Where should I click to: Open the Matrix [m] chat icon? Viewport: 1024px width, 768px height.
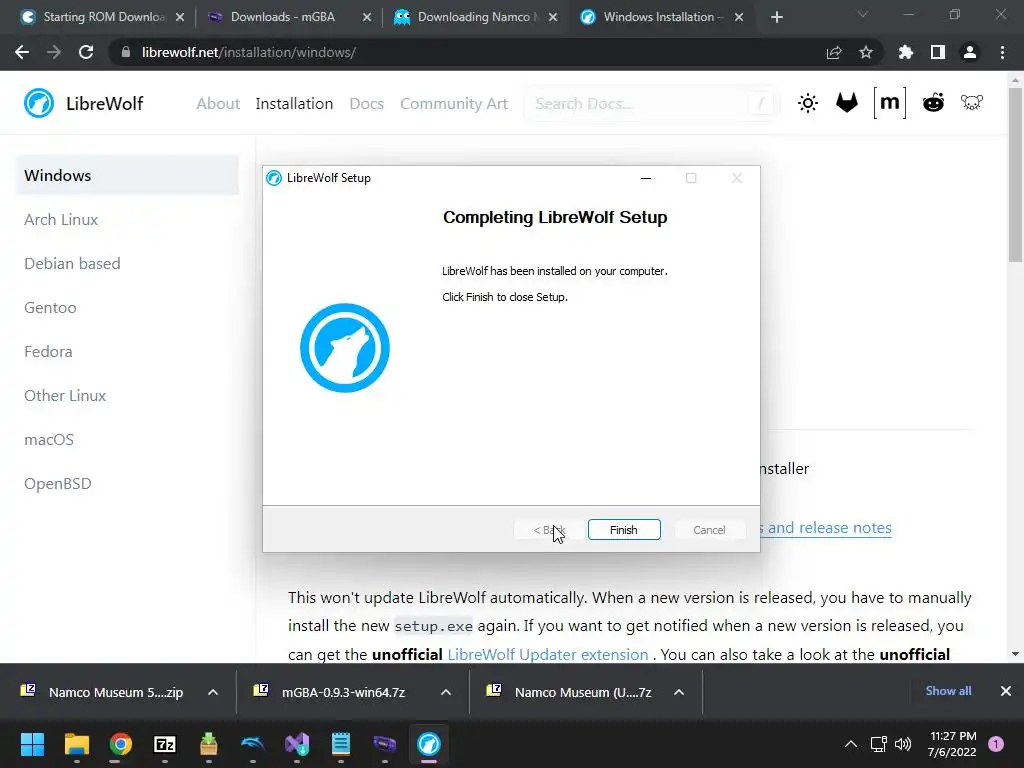coord(889,103)
